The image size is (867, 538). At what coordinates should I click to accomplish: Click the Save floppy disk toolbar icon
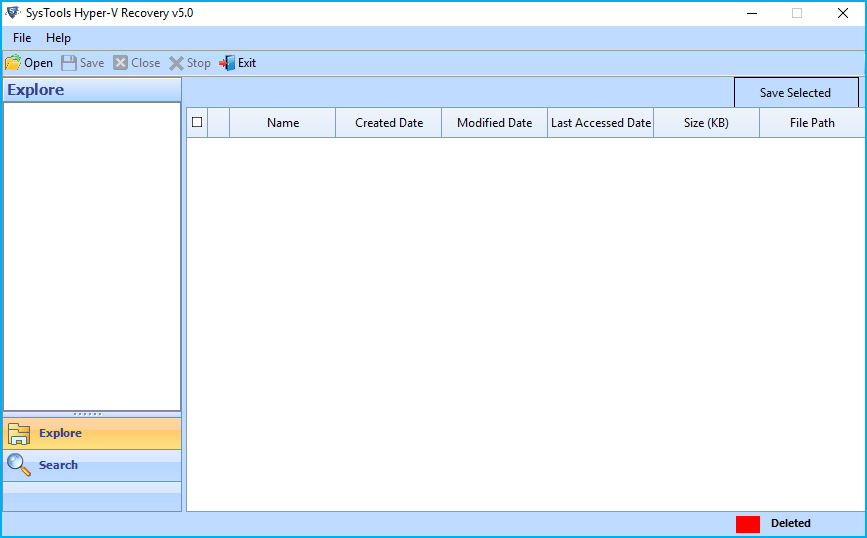[x=69, y=63]
